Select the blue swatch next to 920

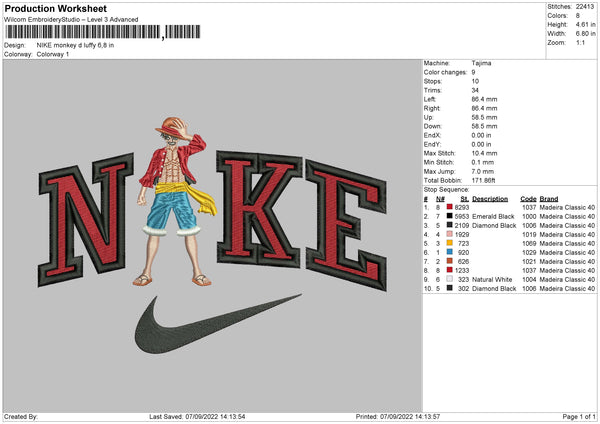(450, 252)
